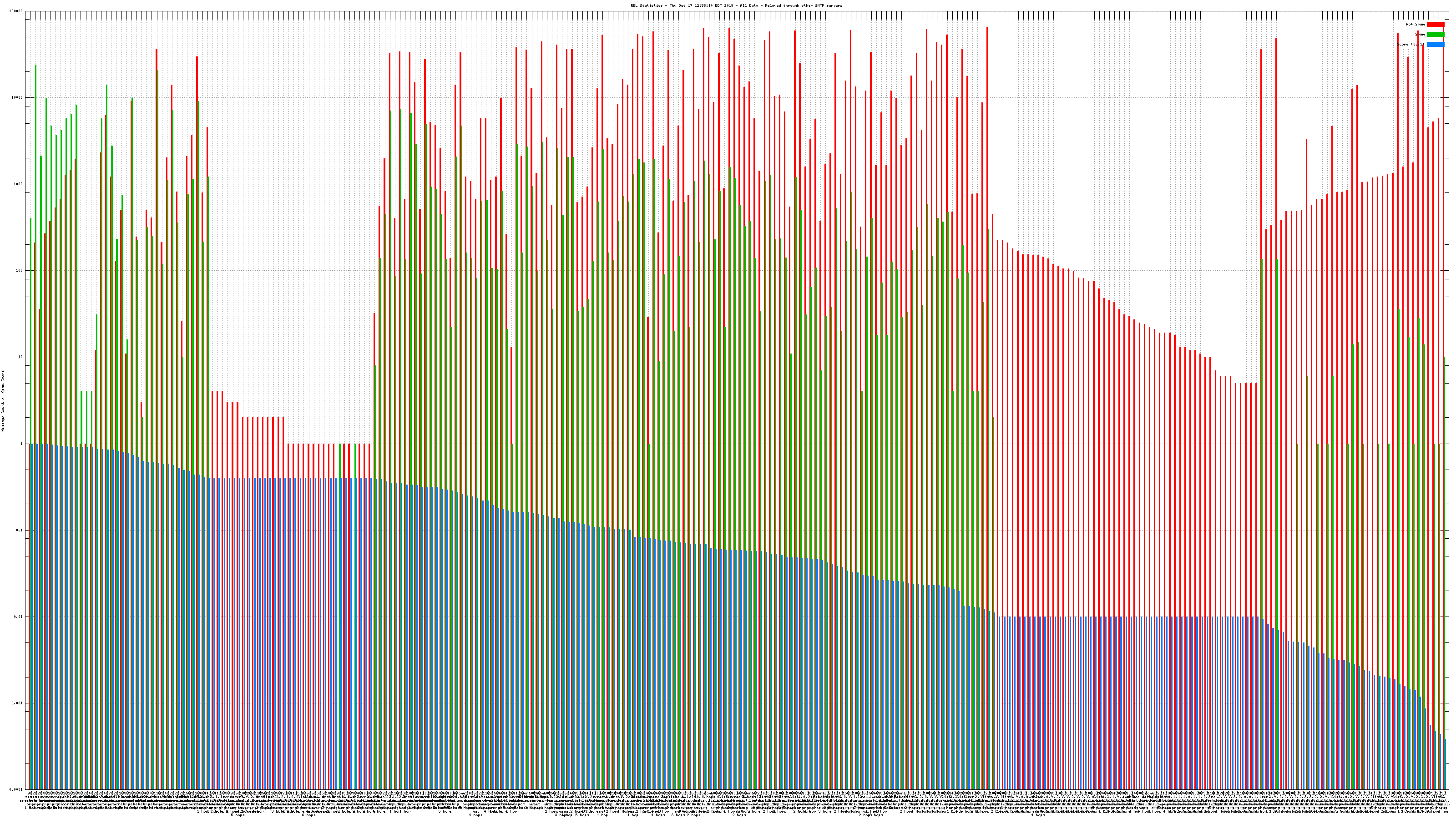Select the 'Not Spam' legend label
The height and width of the screenshot is (819, 1456).
(x=1416, y=24)
